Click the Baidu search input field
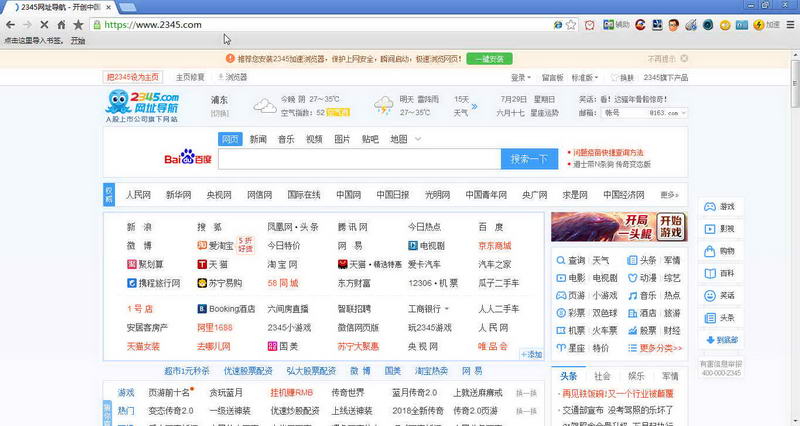The image size is (800, 426). (358, 159)
